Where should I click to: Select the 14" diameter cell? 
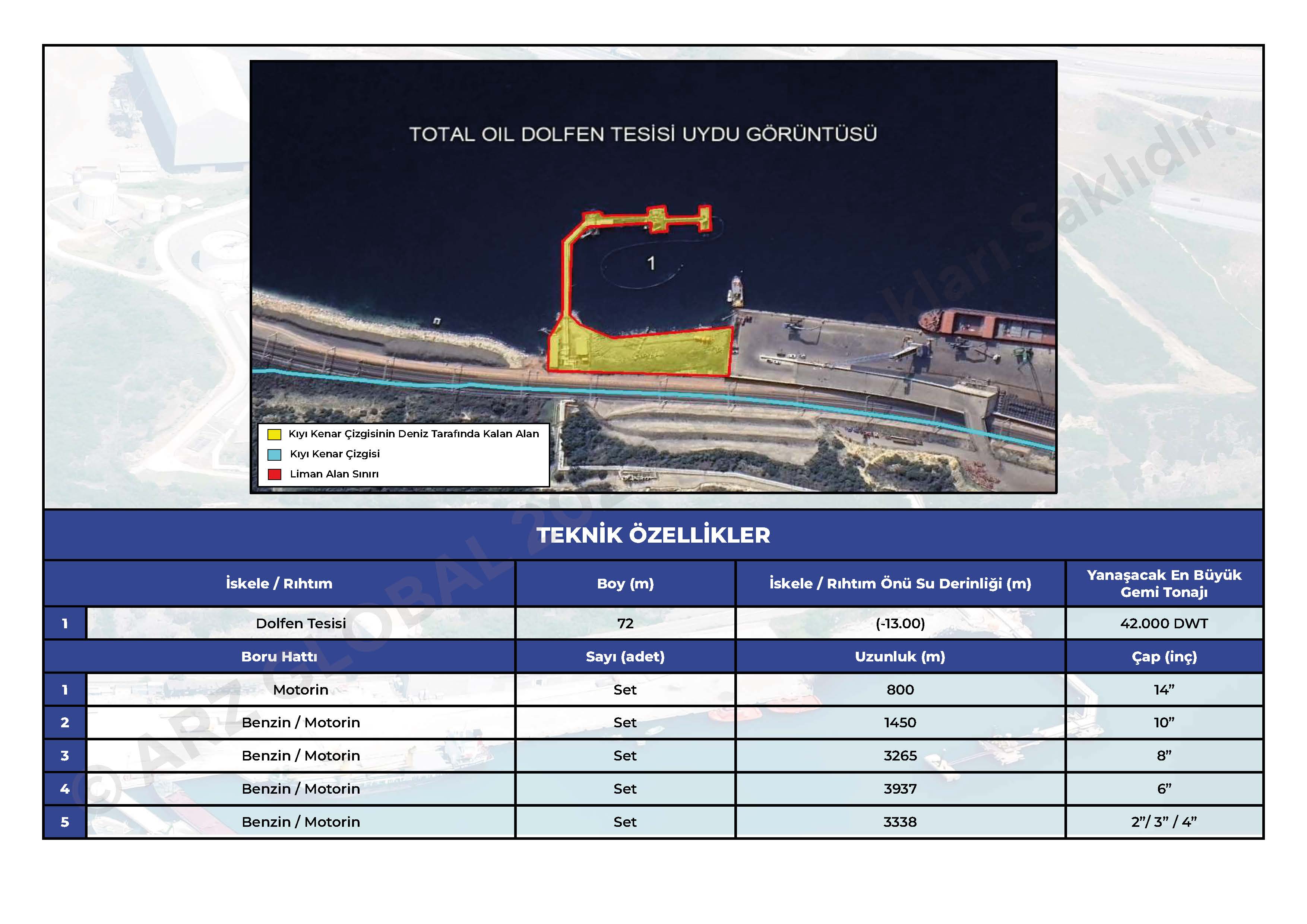pyautogui.click(x=1164, y=690)
